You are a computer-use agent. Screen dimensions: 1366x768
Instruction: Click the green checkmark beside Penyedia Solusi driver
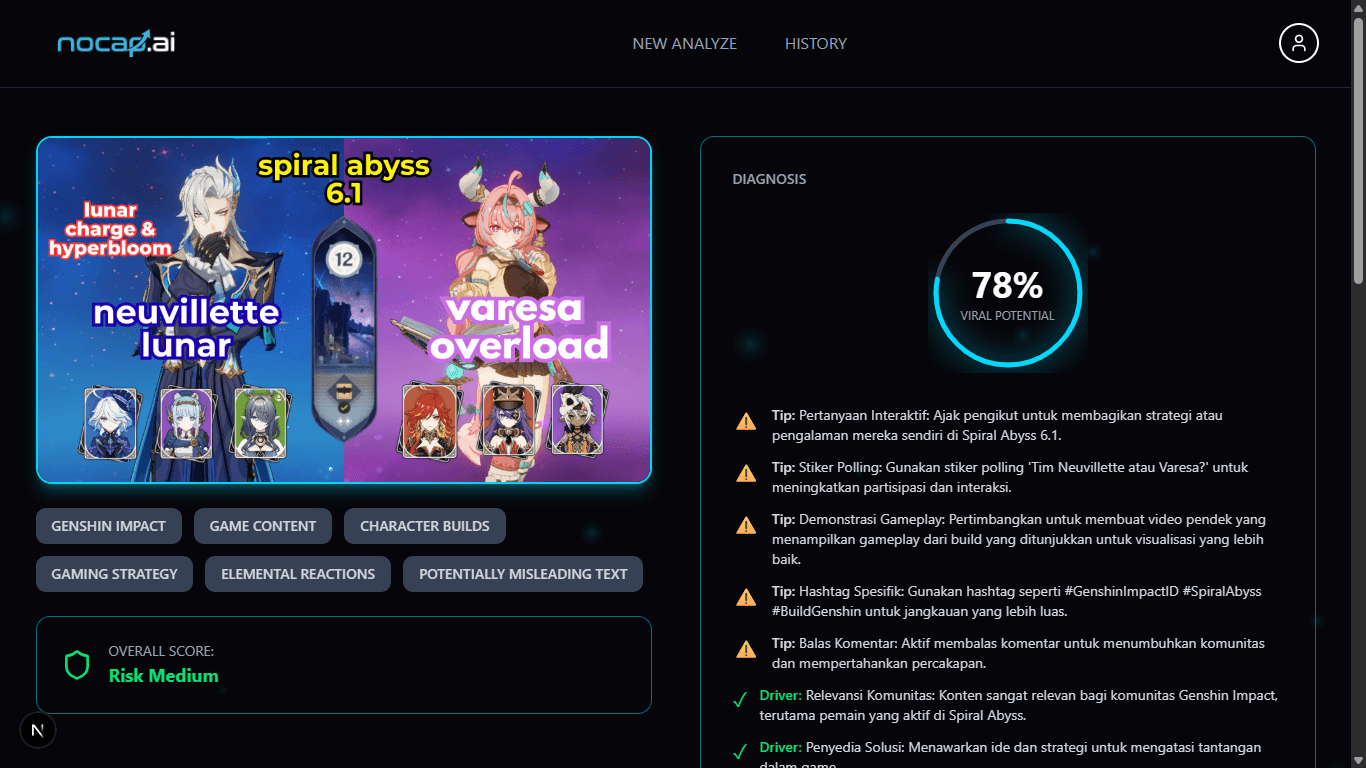pyautogui.click(x=741, y=751)
